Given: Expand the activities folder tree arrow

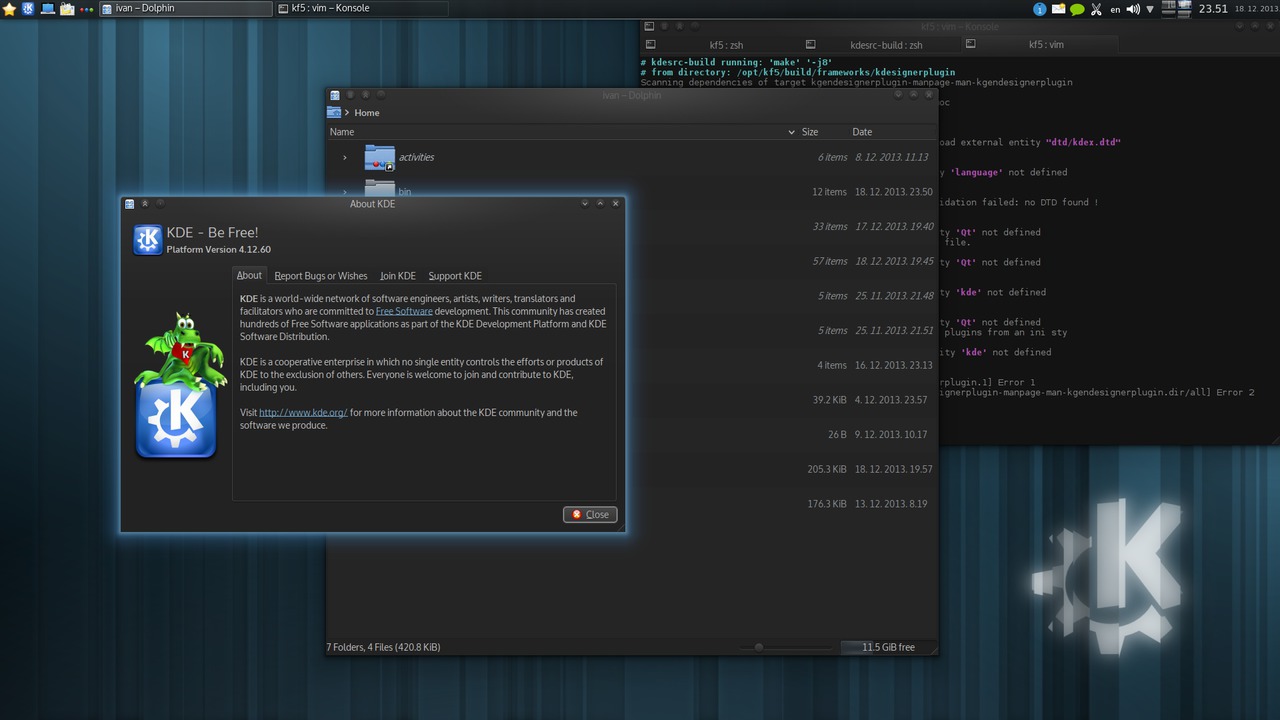Looking at the screenshot, I should 345,157.
